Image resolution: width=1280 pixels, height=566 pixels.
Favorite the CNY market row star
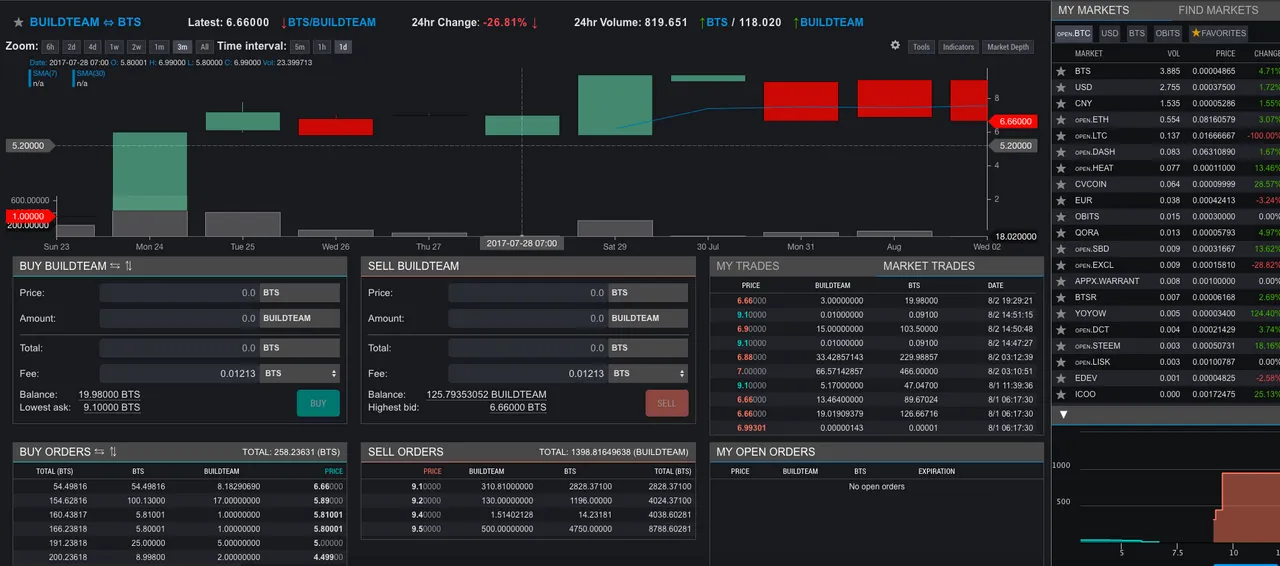pyautogui.click(x=1061, y=103)
